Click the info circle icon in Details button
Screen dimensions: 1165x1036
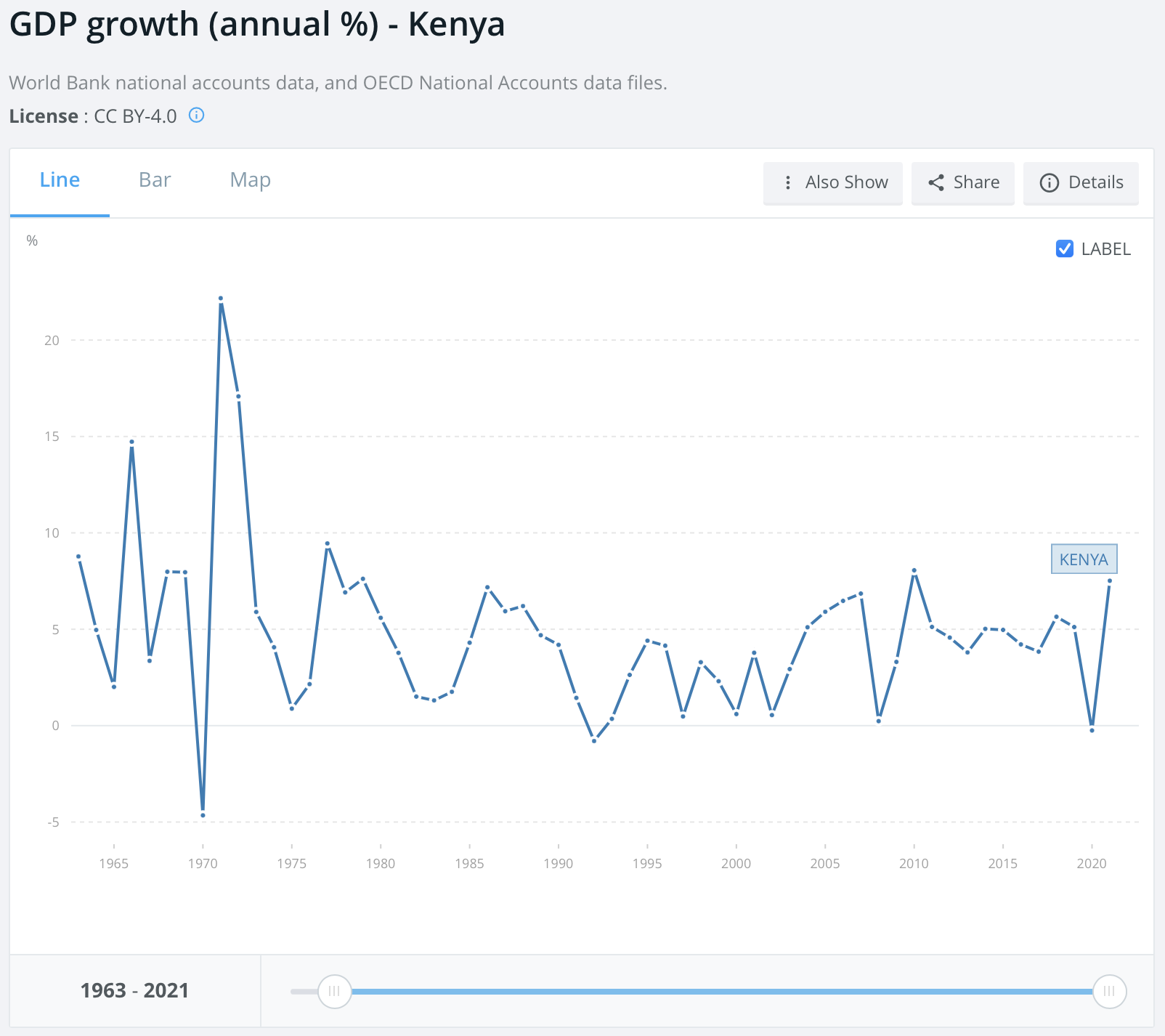coord(1049,183)
